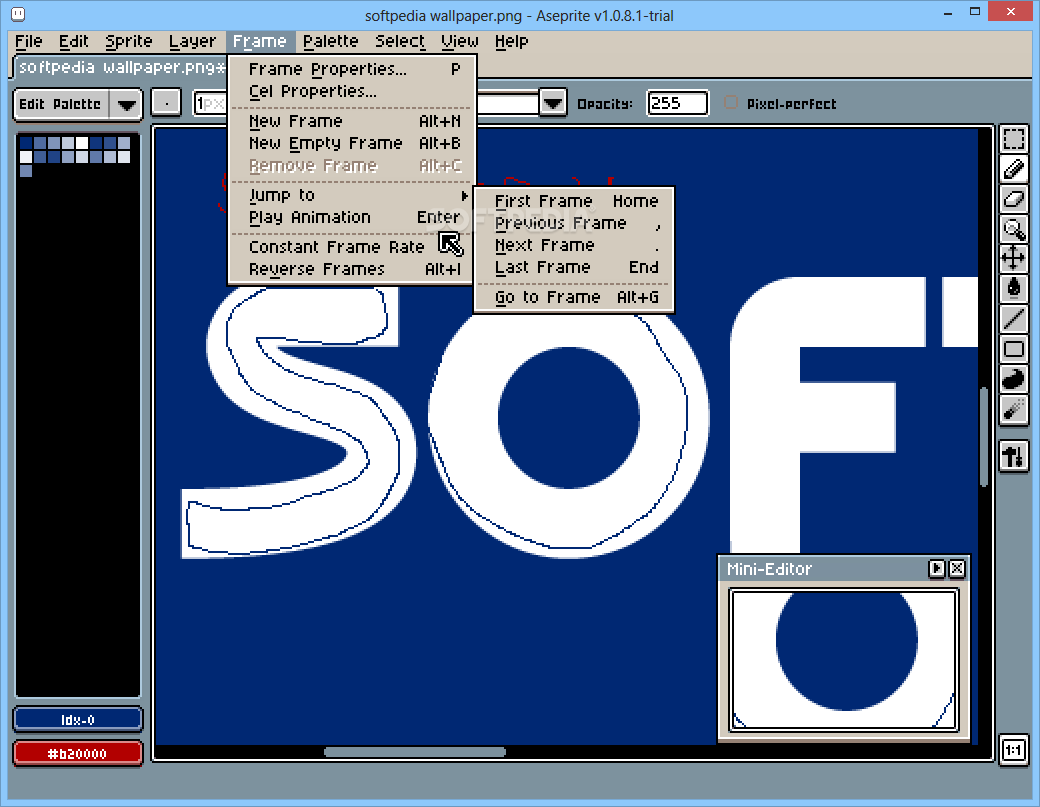Choose Frame Properties... menu item
The width and height of the screenshot is (1040, 807).
352,69
